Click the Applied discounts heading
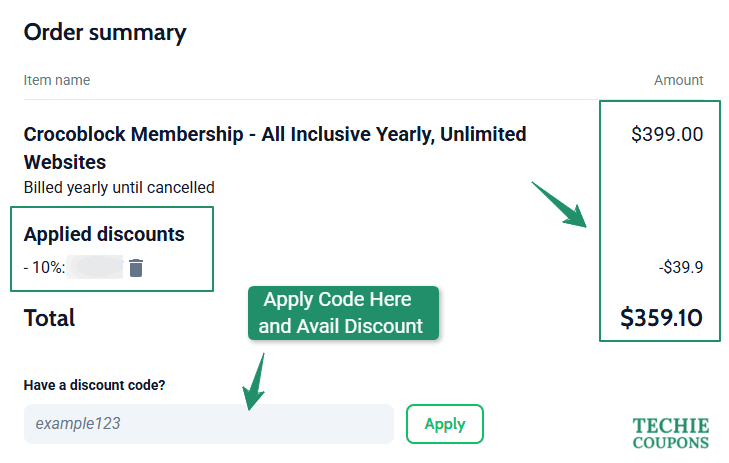 coord(104,235)
